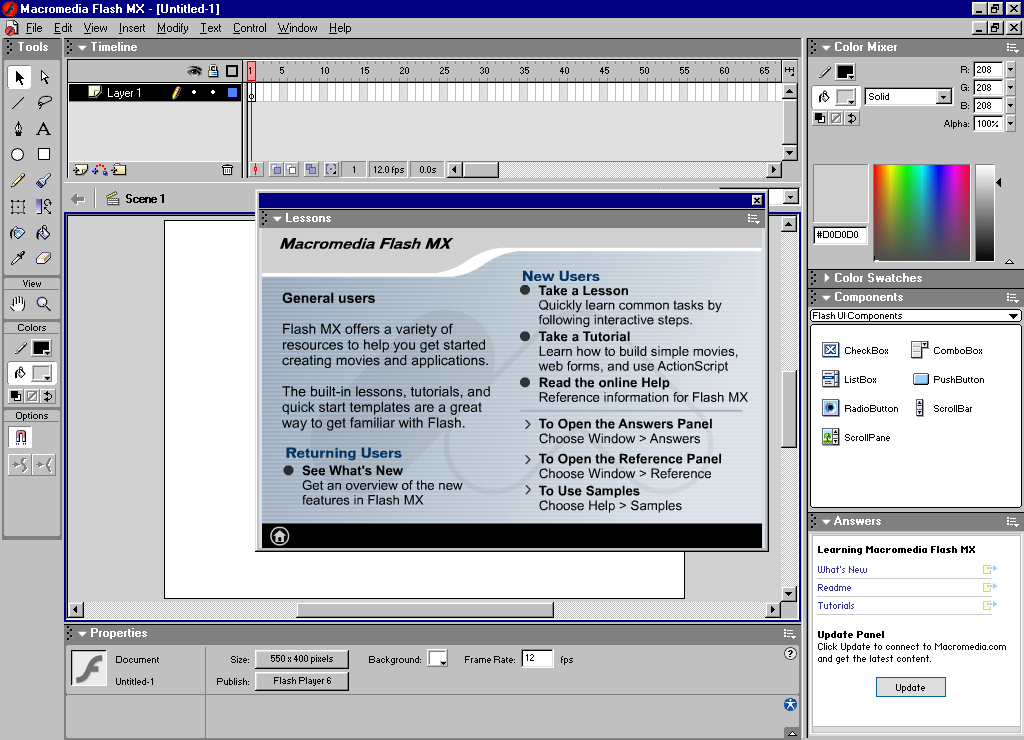
Task: Open the What's New link in Answers
Action: 842,570
